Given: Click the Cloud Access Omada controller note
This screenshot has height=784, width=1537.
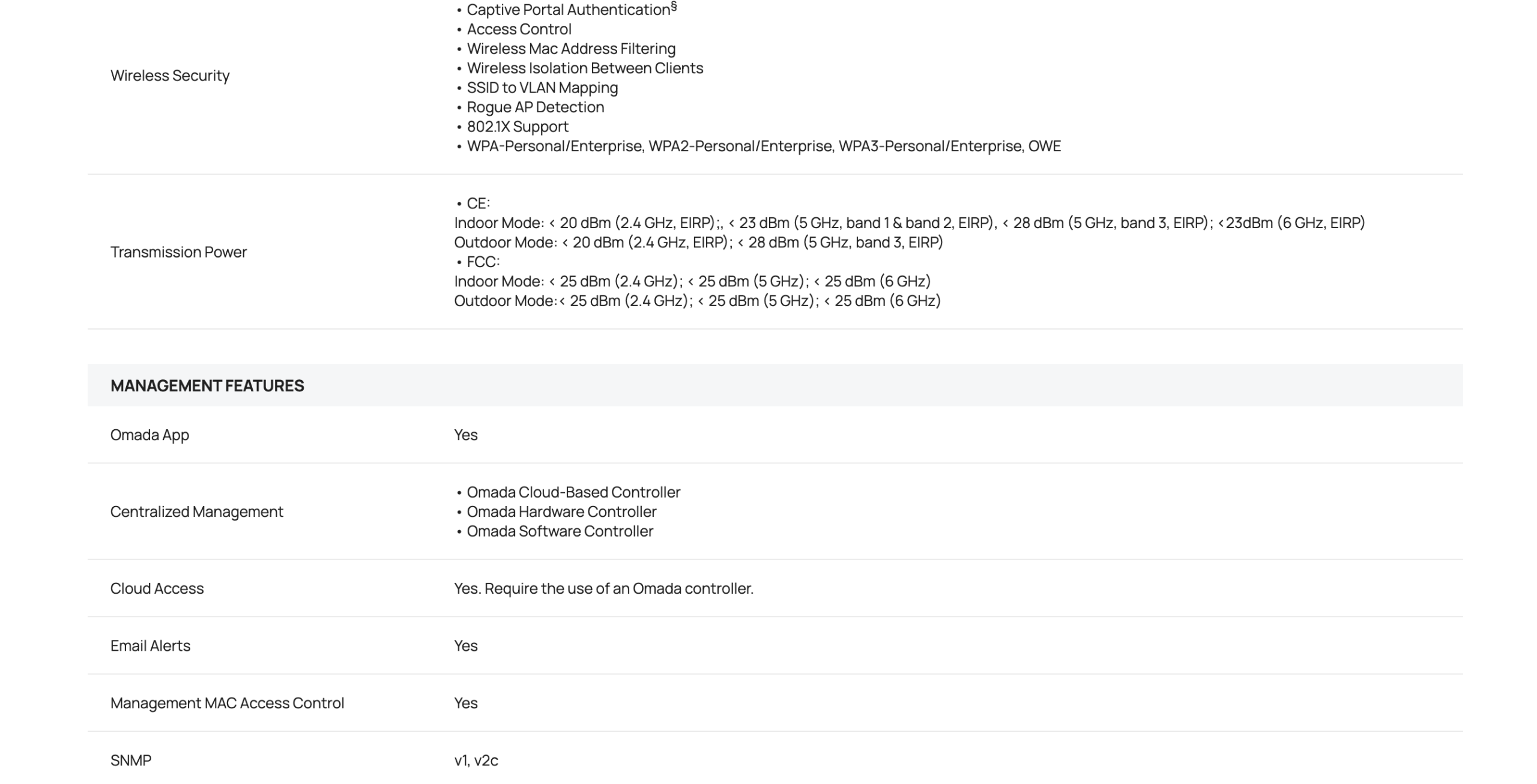Looking at the screenshot, I should 603,588.
